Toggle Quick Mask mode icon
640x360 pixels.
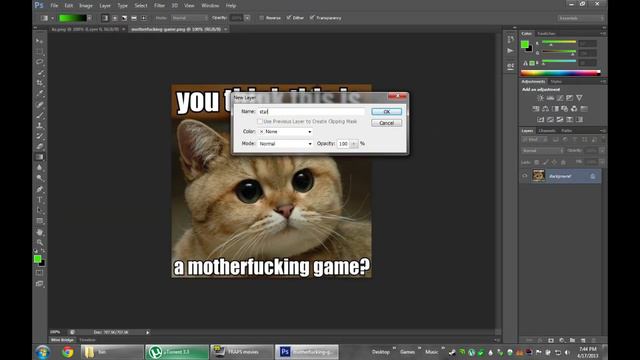[x=39, y=273]
